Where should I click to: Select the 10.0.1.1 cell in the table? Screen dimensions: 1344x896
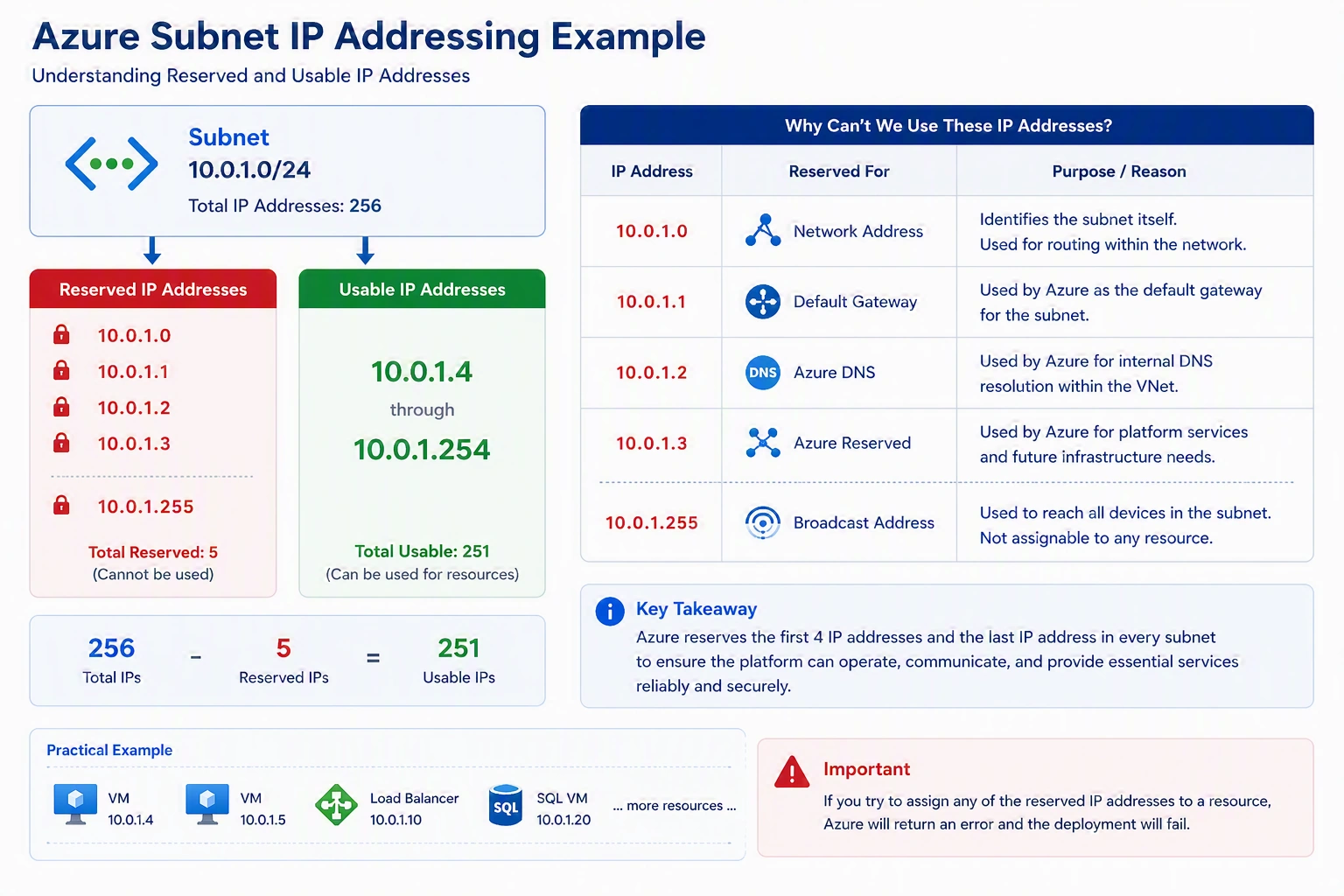(652, 302)
